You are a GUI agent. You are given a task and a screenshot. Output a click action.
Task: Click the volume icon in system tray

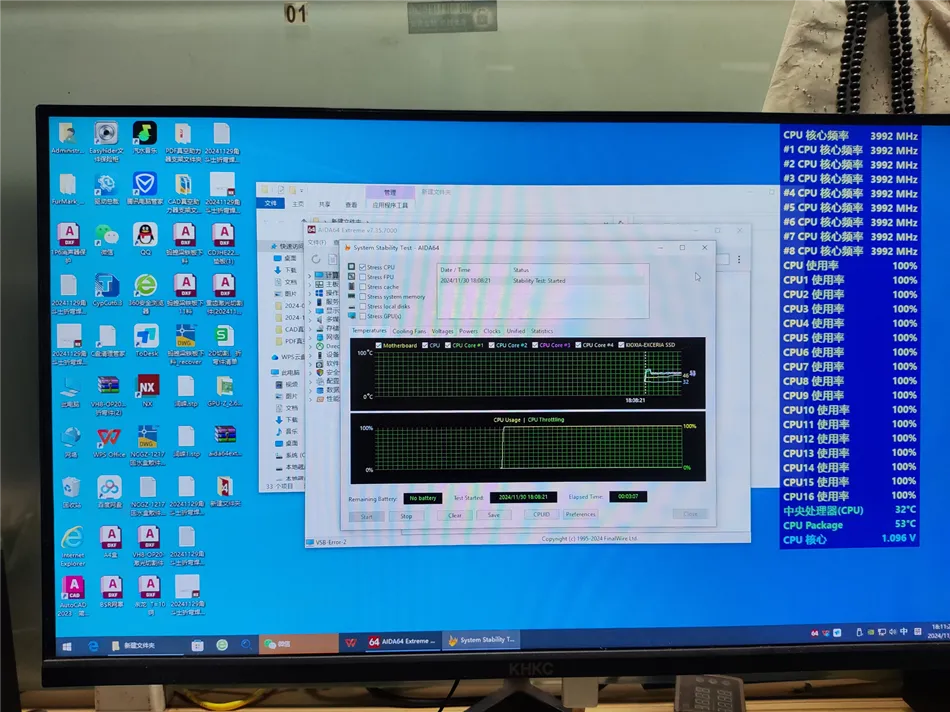pos(893,631)
